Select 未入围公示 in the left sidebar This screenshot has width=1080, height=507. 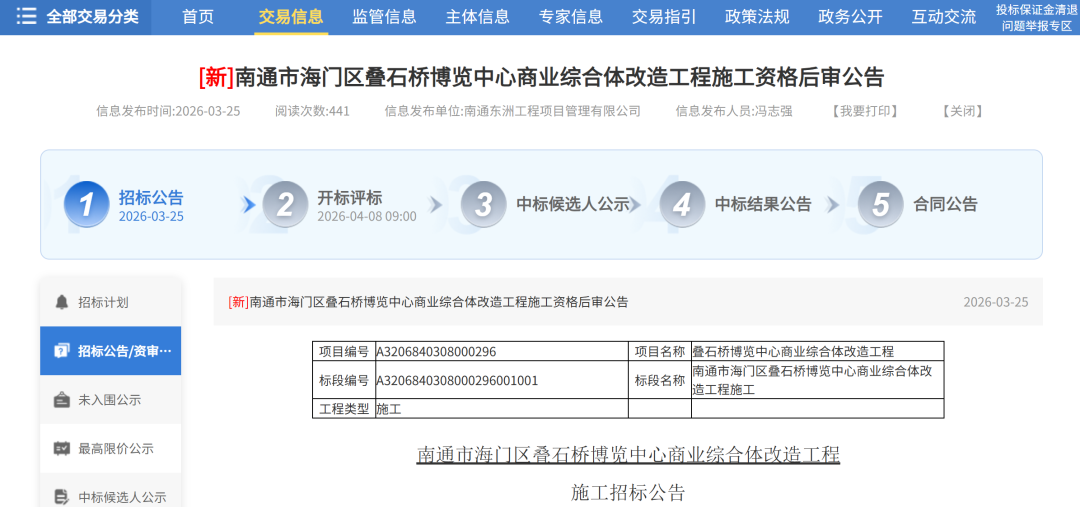(110, 400)
